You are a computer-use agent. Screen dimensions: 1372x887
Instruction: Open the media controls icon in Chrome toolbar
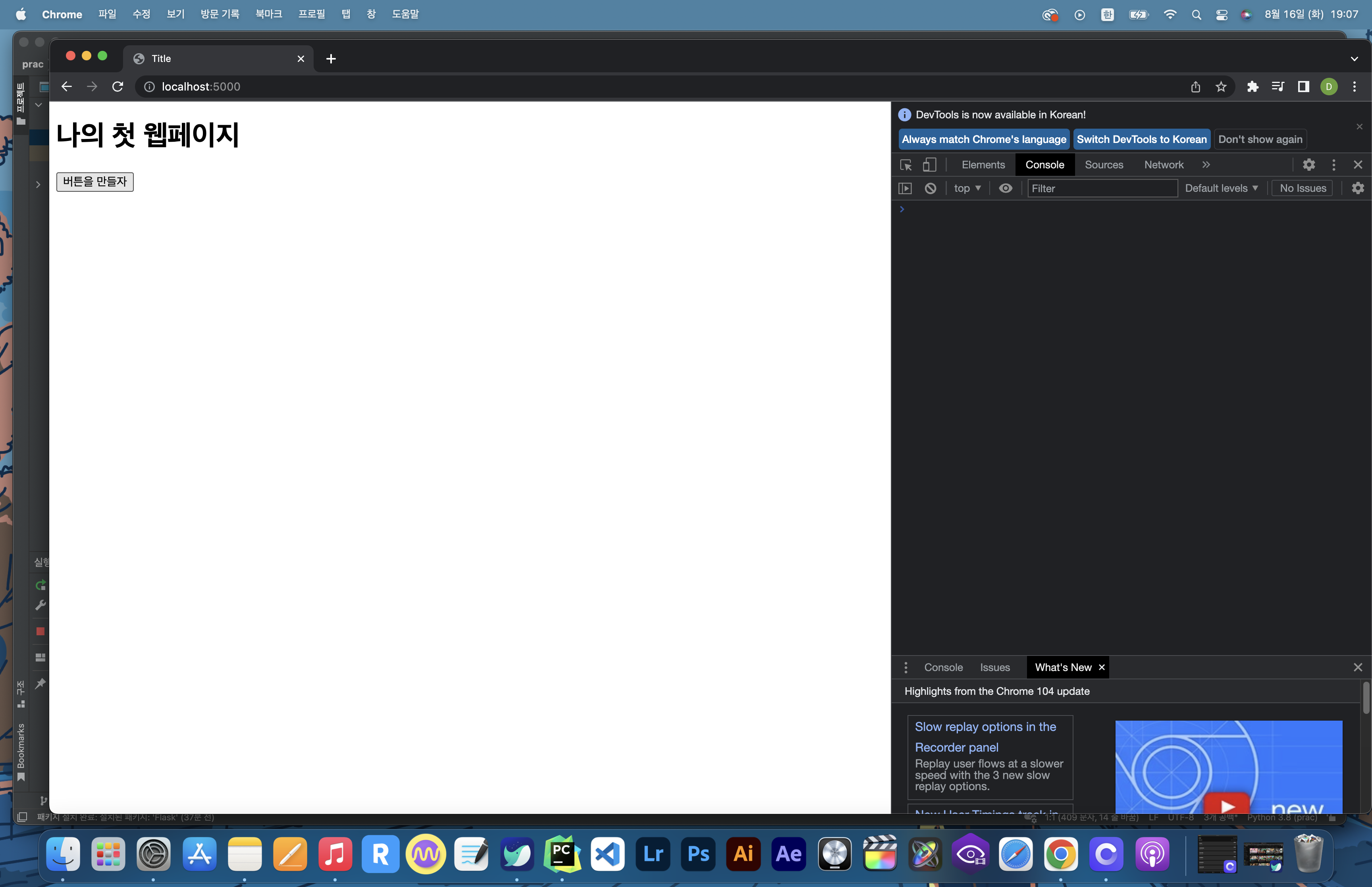(x=1278, y=87)
